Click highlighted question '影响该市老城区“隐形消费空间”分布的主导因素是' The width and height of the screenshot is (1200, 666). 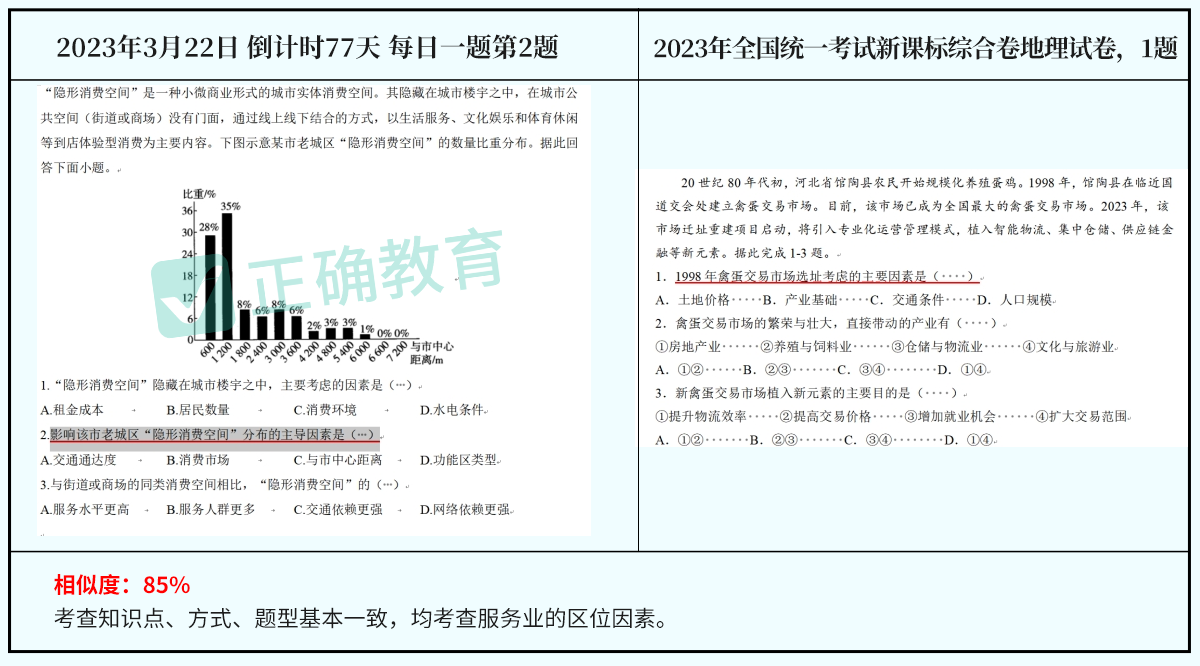pos(212,435)
